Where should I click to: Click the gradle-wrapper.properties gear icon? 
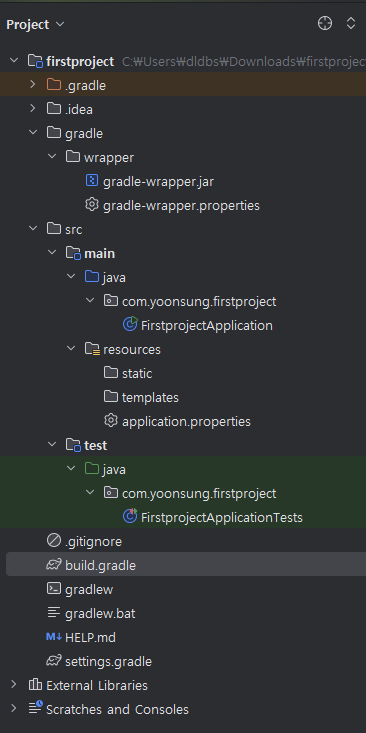pos(92,205)
